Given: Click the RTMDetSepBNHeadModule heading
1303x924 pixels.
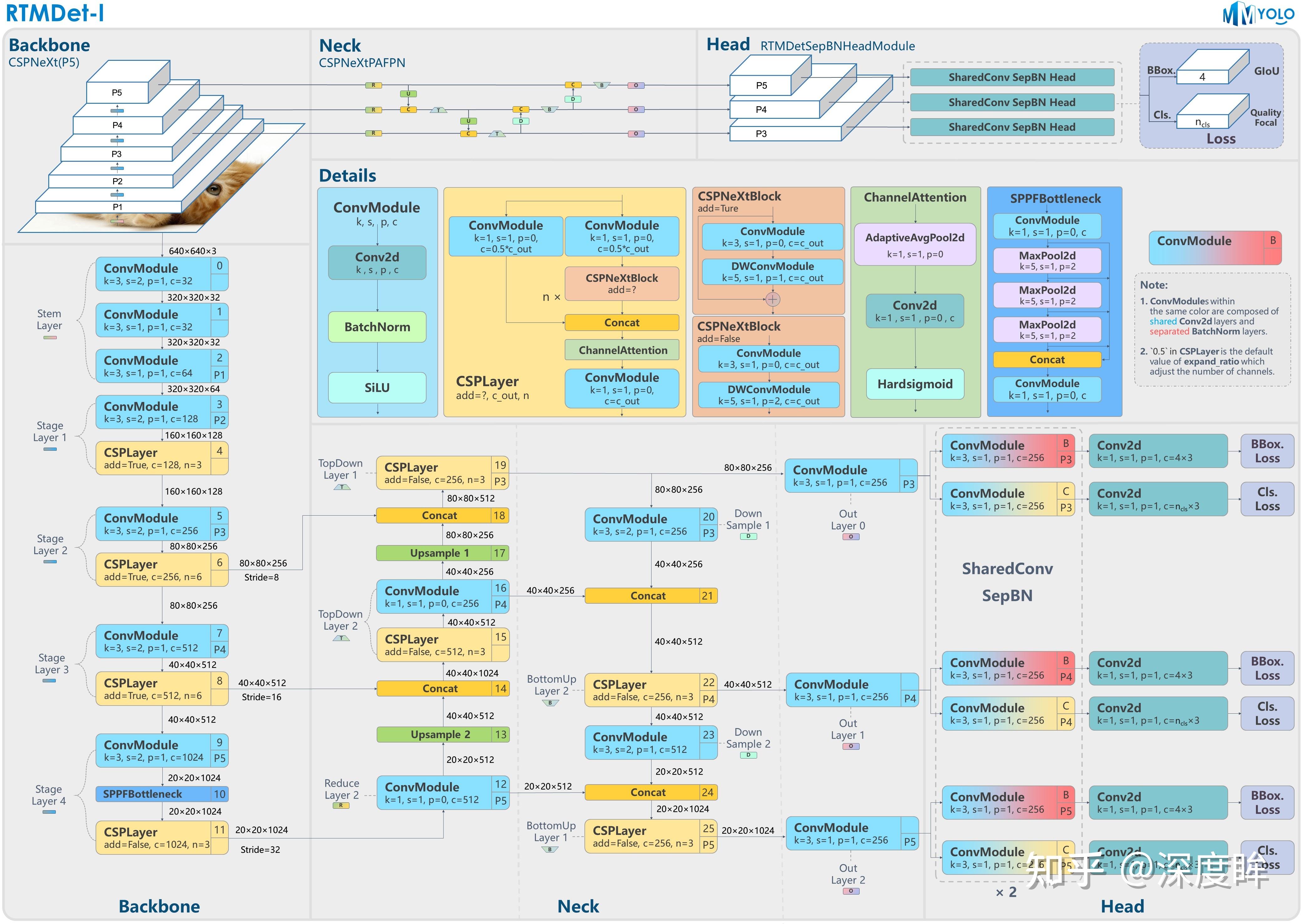Looking at the screenshot, I should [837, 46].
